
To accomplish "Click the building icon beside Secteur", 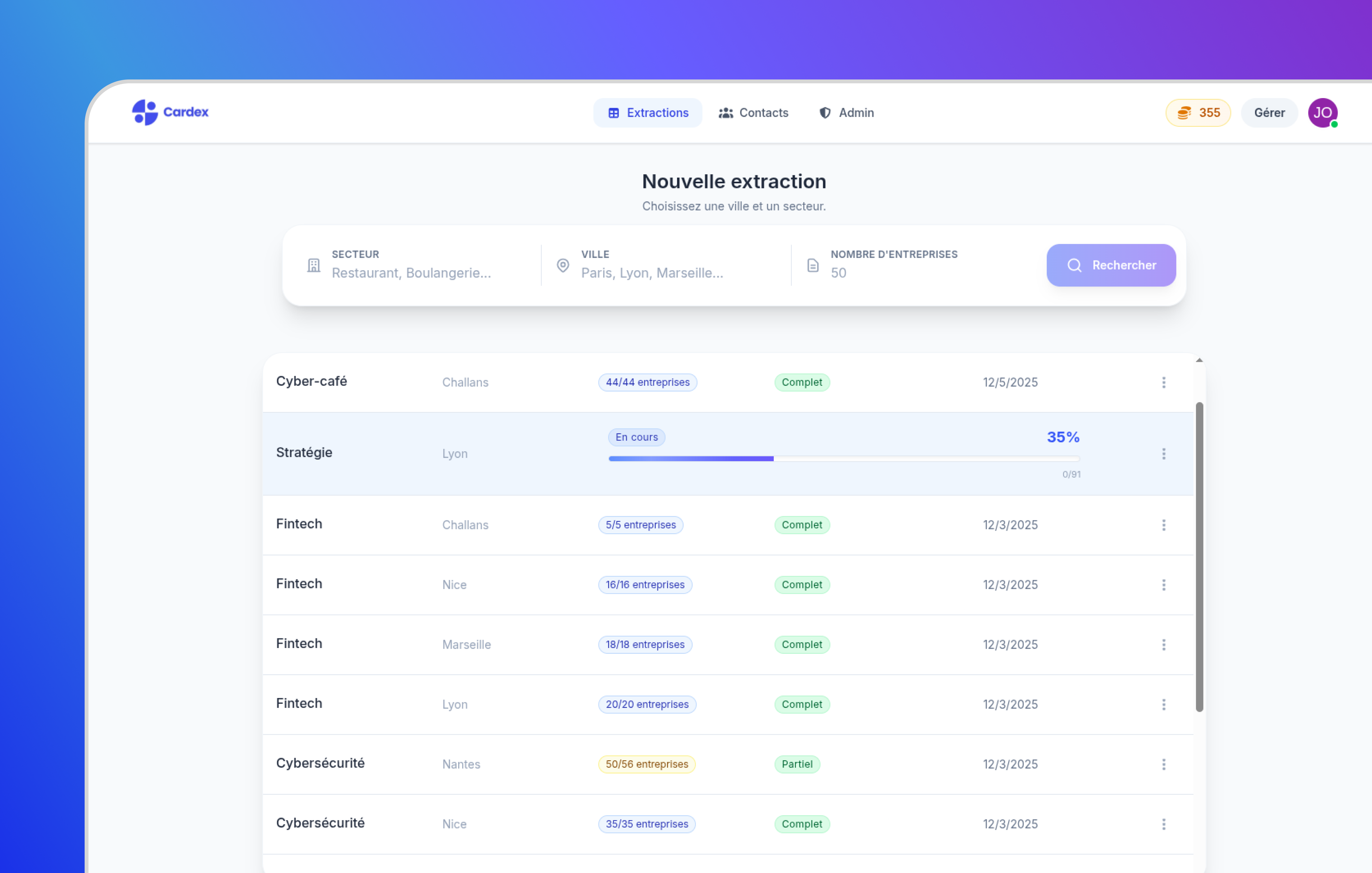I will (314, 265).
